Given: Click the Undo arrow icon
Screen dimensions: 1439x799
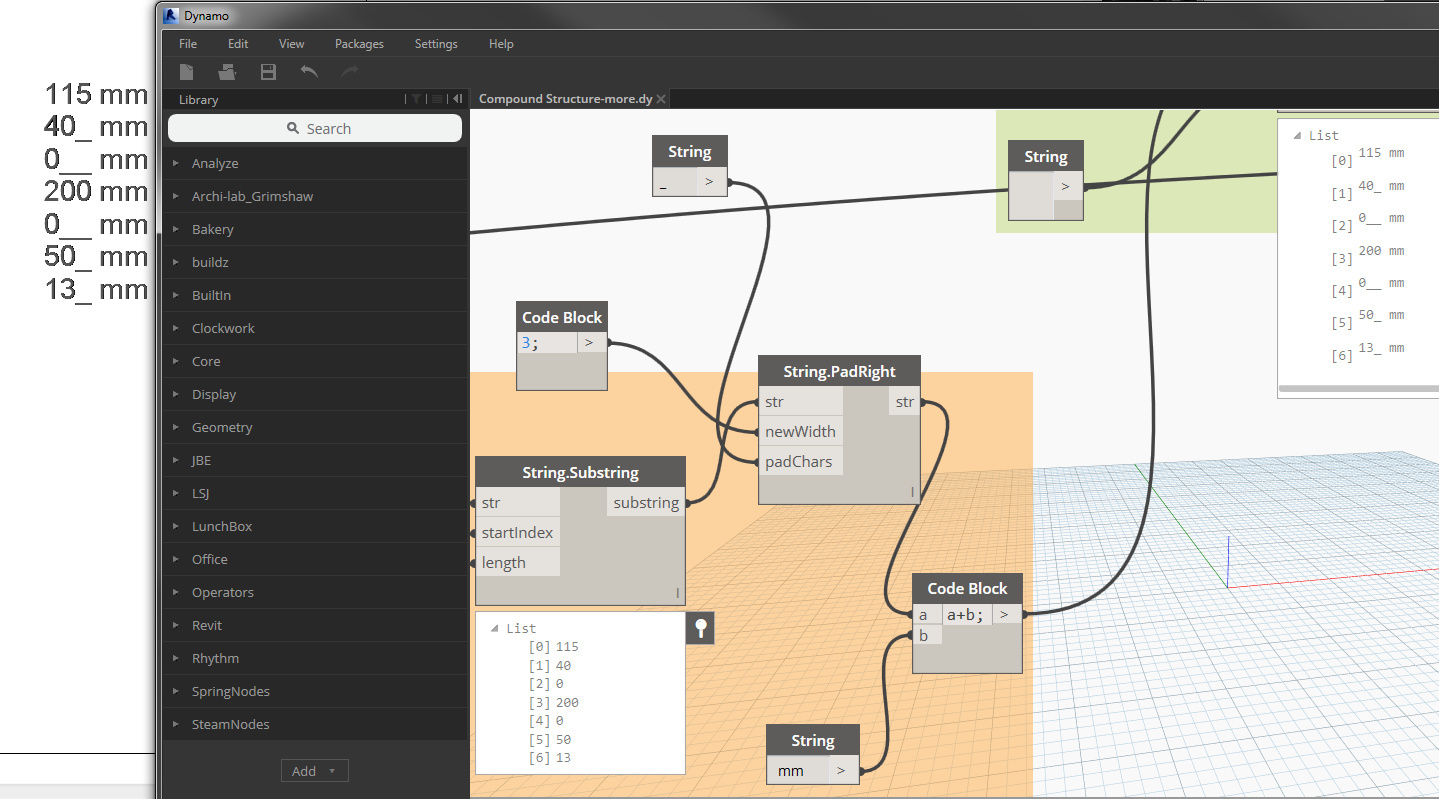Looking at the screenshot, I should click(x=309, y=72).
